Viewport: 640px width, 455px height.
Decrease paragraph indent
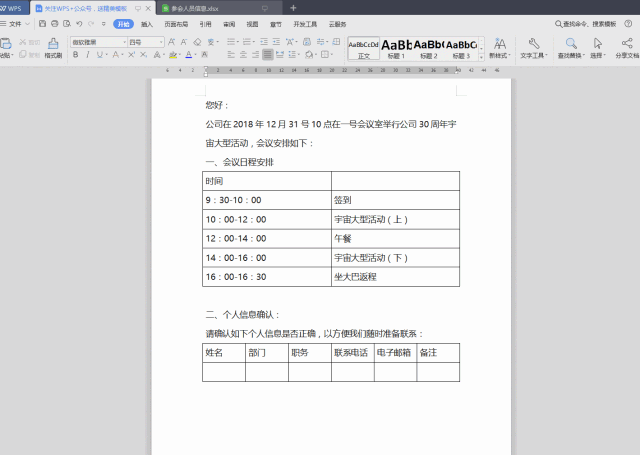[264, 42]
